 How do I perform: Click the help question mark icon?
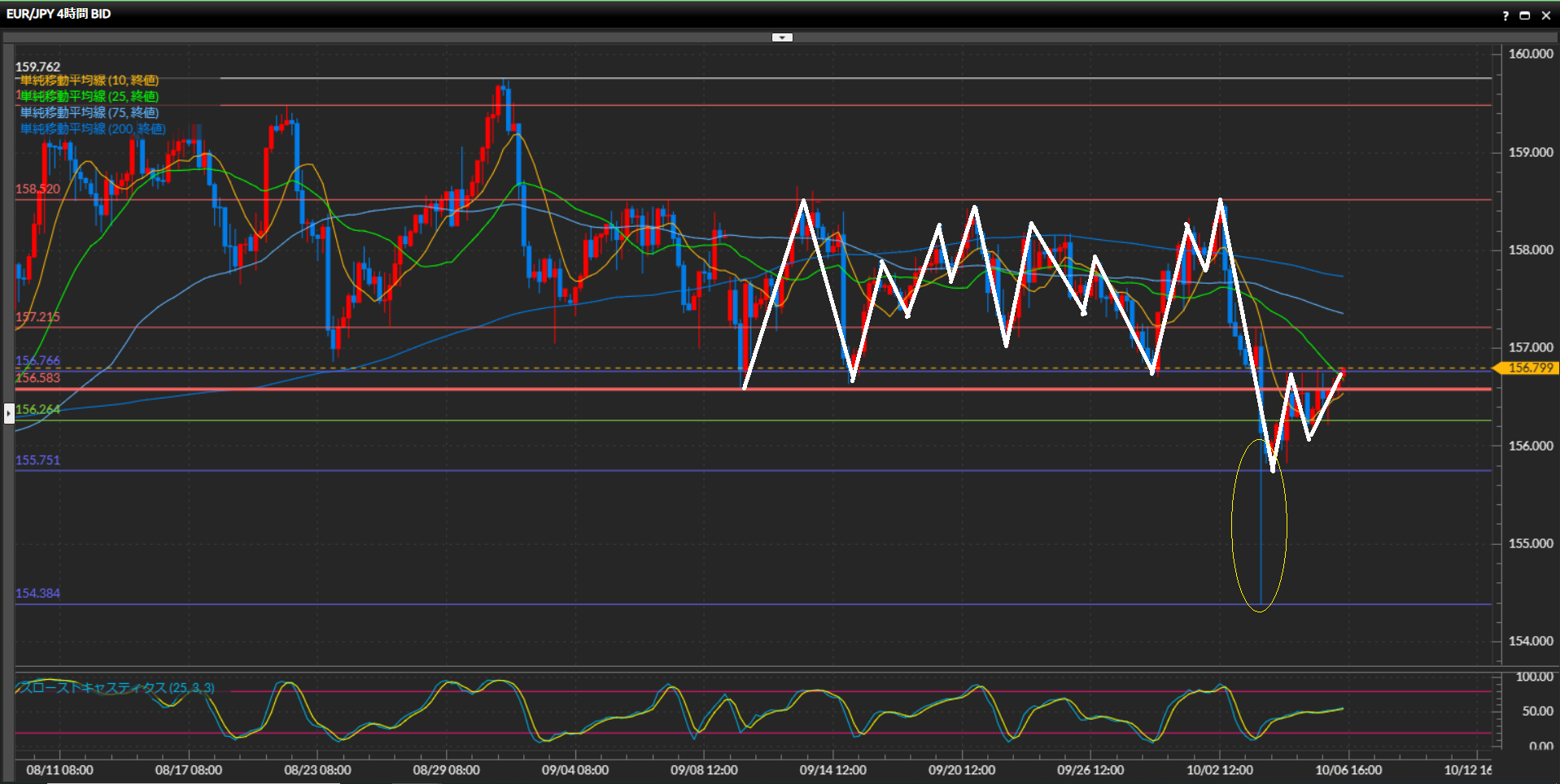pyautogui.click(x=1505, y=15)
